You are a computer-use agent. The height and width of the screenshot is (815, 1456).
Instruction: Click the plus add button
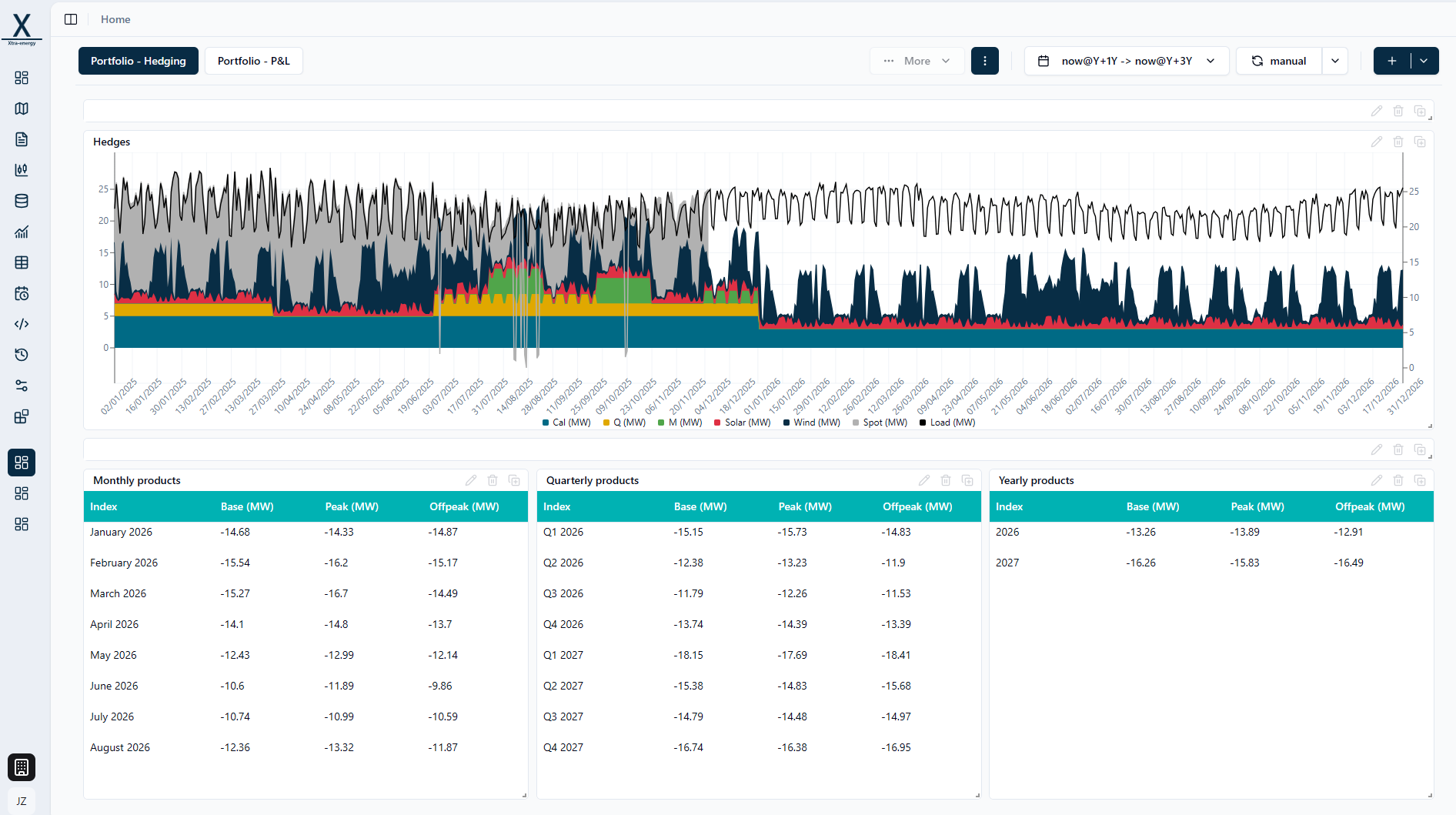(1391, 61)
